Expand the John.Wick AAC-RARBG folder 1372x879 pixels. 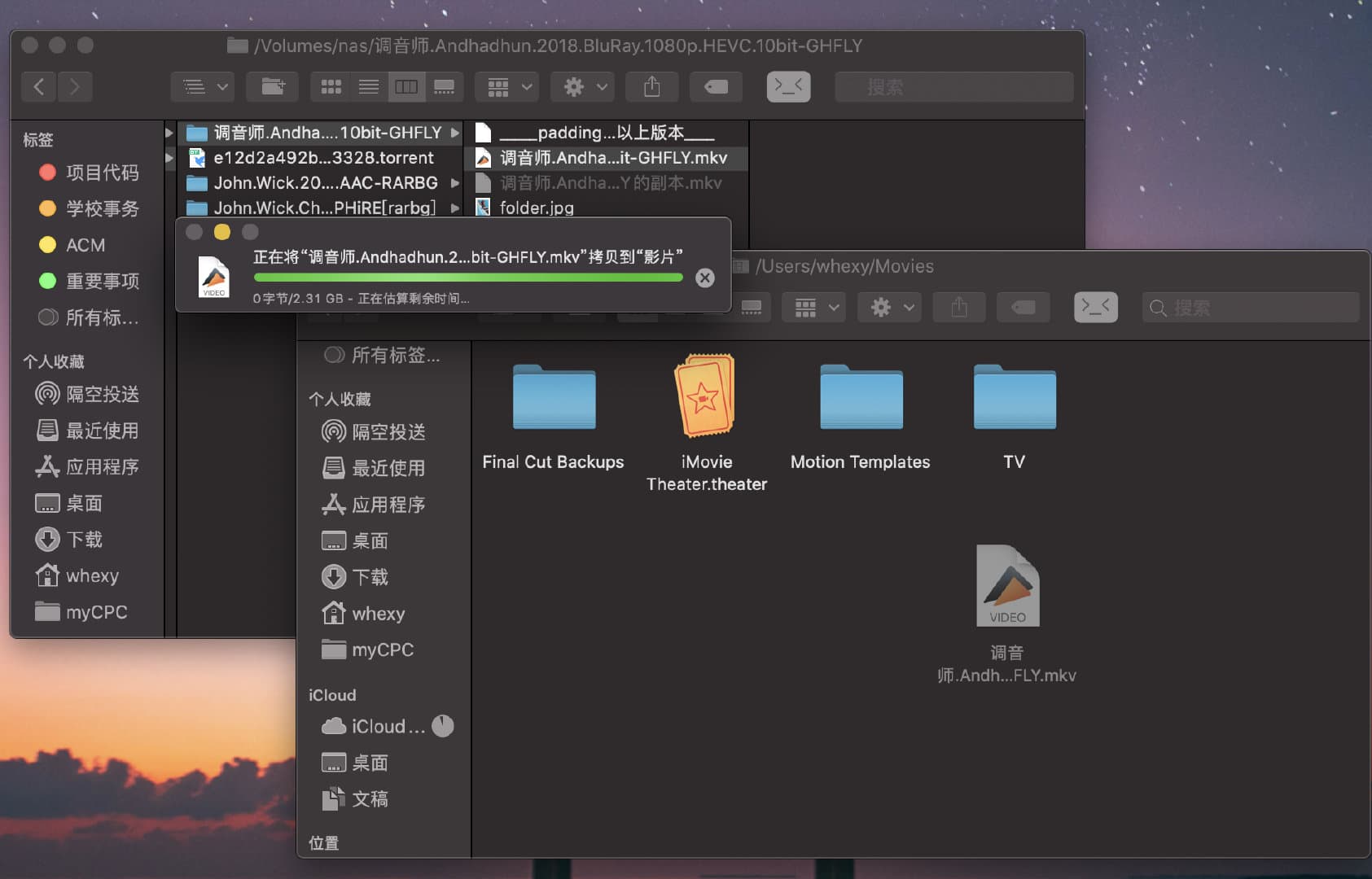(455, 183)
